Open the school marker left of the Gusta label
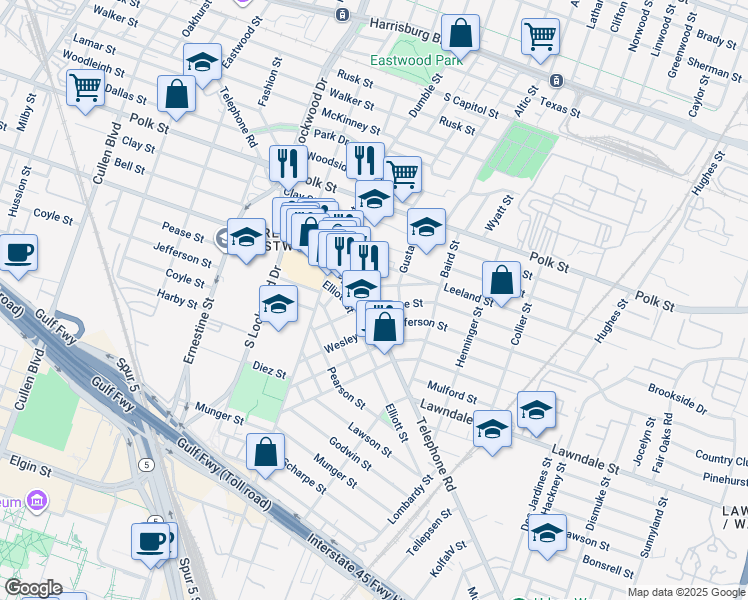The width and height of the screenshot is (748, 600). [374, 199]
